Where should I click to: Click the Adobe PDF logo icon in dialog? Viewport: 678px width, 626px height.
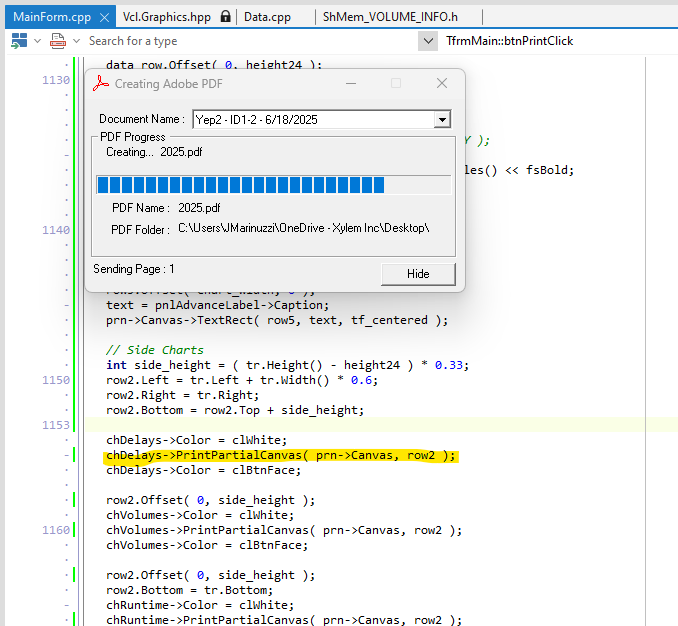[101, 83]
